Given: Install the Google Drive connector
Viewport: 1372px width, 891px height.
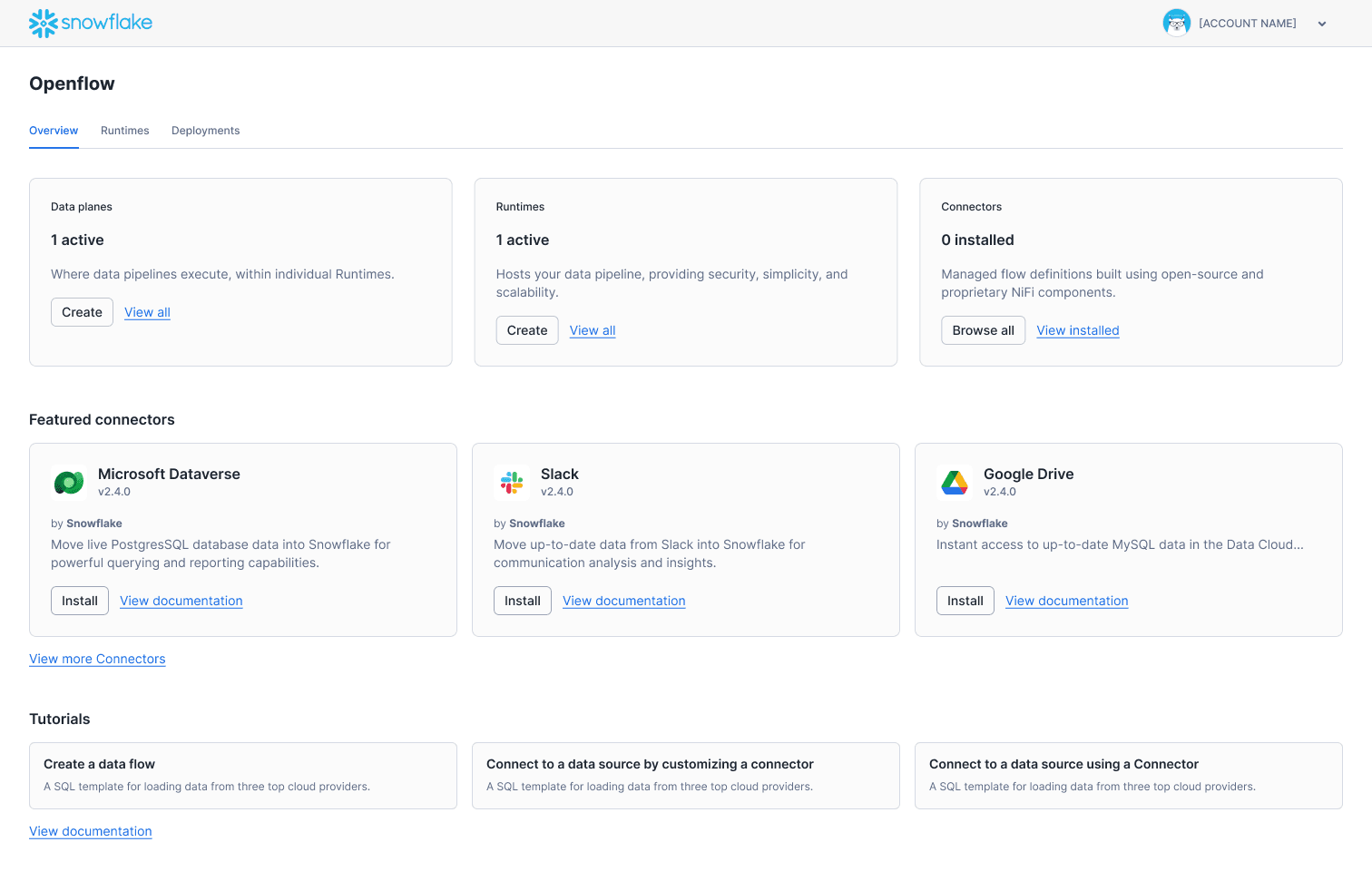Looking at the screenshot, I should click(965, 601).
